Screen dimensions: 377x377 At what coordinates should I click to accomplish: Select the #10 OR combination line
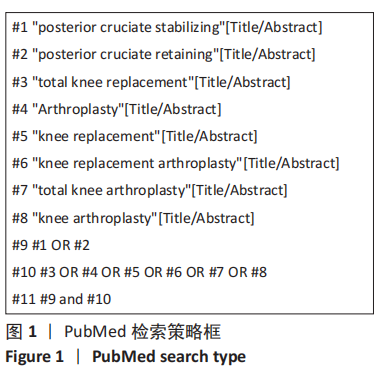tap(139, 272)
